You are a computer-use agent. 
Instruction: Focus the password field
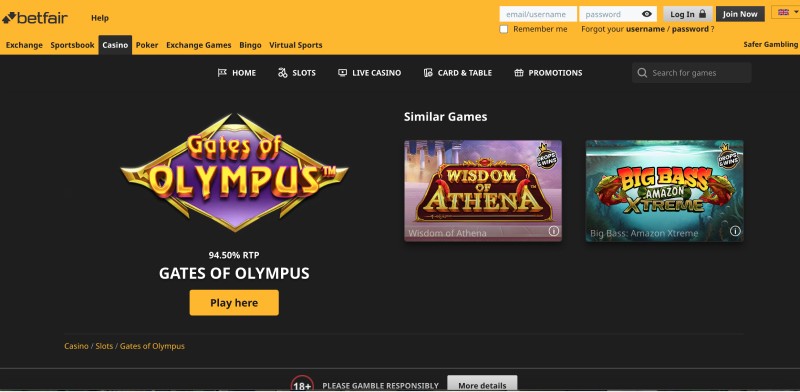[618, 14]
